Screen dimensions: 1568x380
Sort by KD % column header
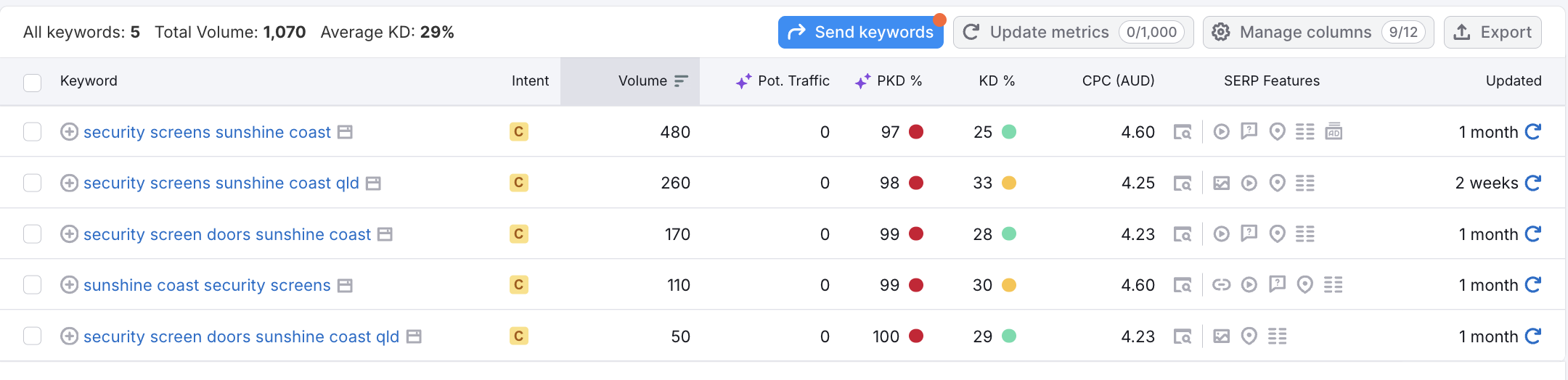pos(997,81)
